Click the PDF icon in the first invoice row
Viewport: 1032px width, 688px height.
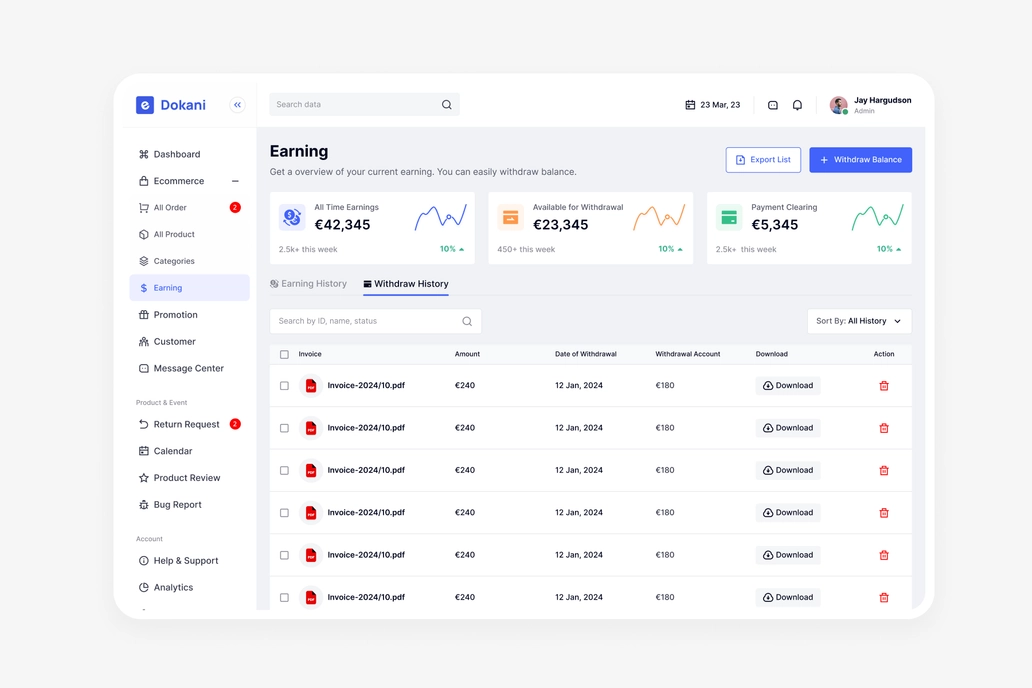pos(311,386)
